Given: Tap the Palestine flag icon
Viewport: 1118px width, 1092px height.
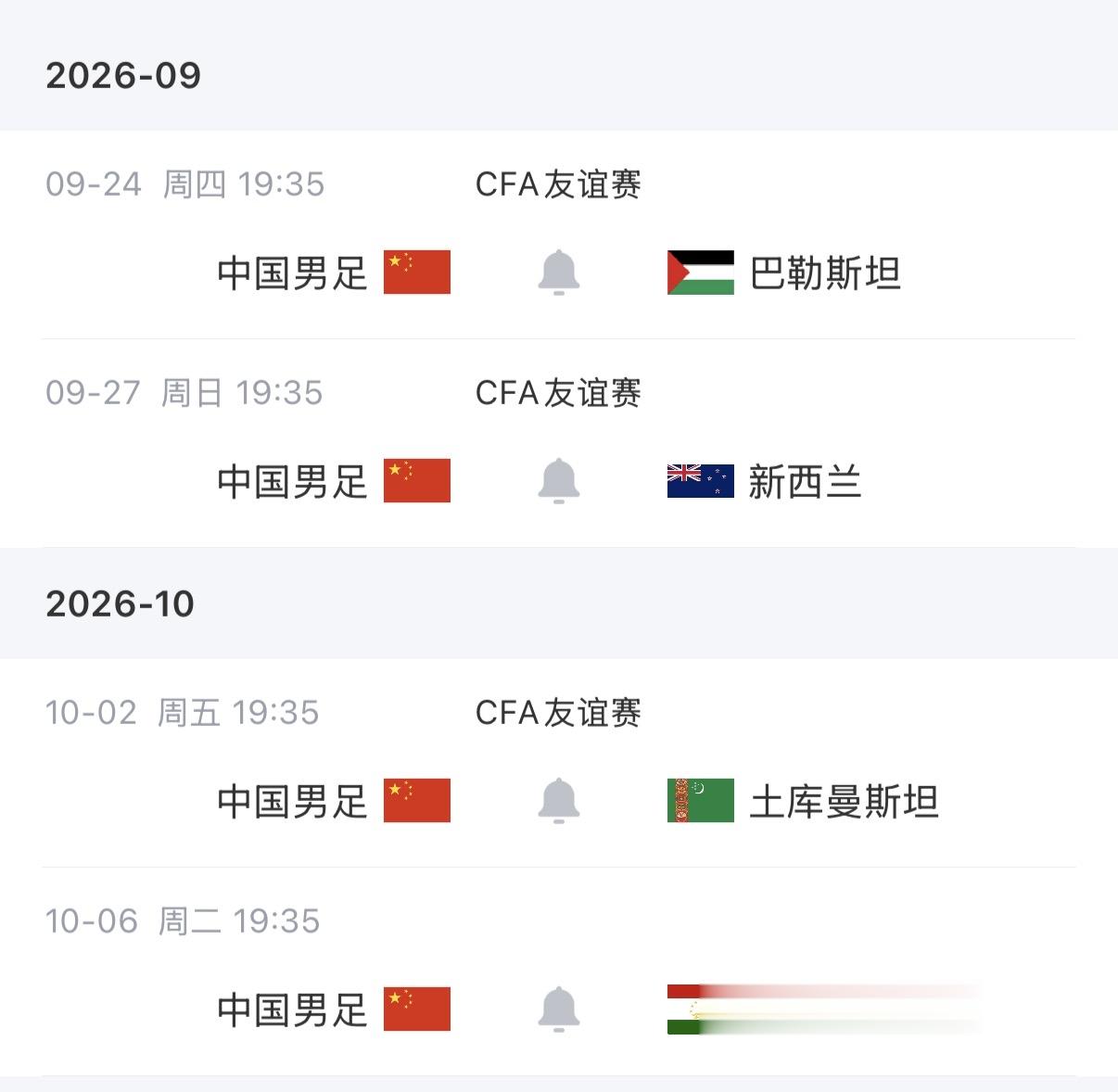Looking at the screenshot, I should pyautogui.click(x=701, y=273).
